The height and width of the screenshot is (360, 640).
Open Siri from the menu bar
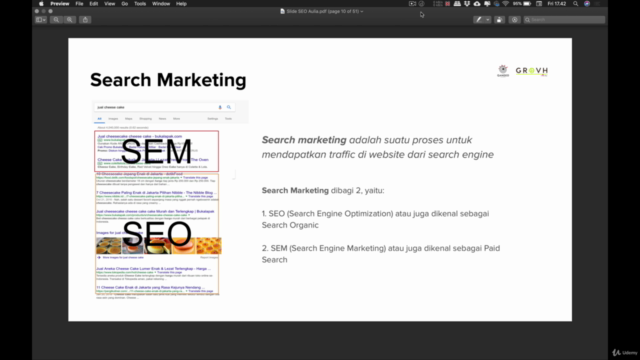(587, 4)
